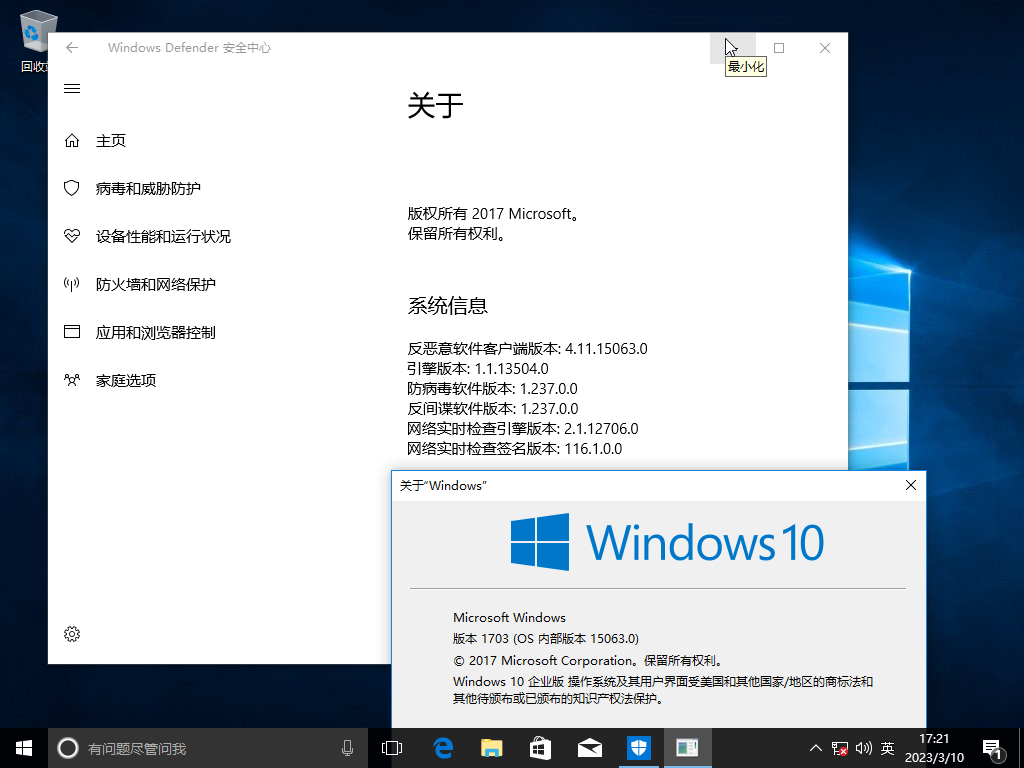Click 网络实时检查引擎版本: 2.1.12706.0 line
The image size is (1024, 768).
click(x=522, y=428)
